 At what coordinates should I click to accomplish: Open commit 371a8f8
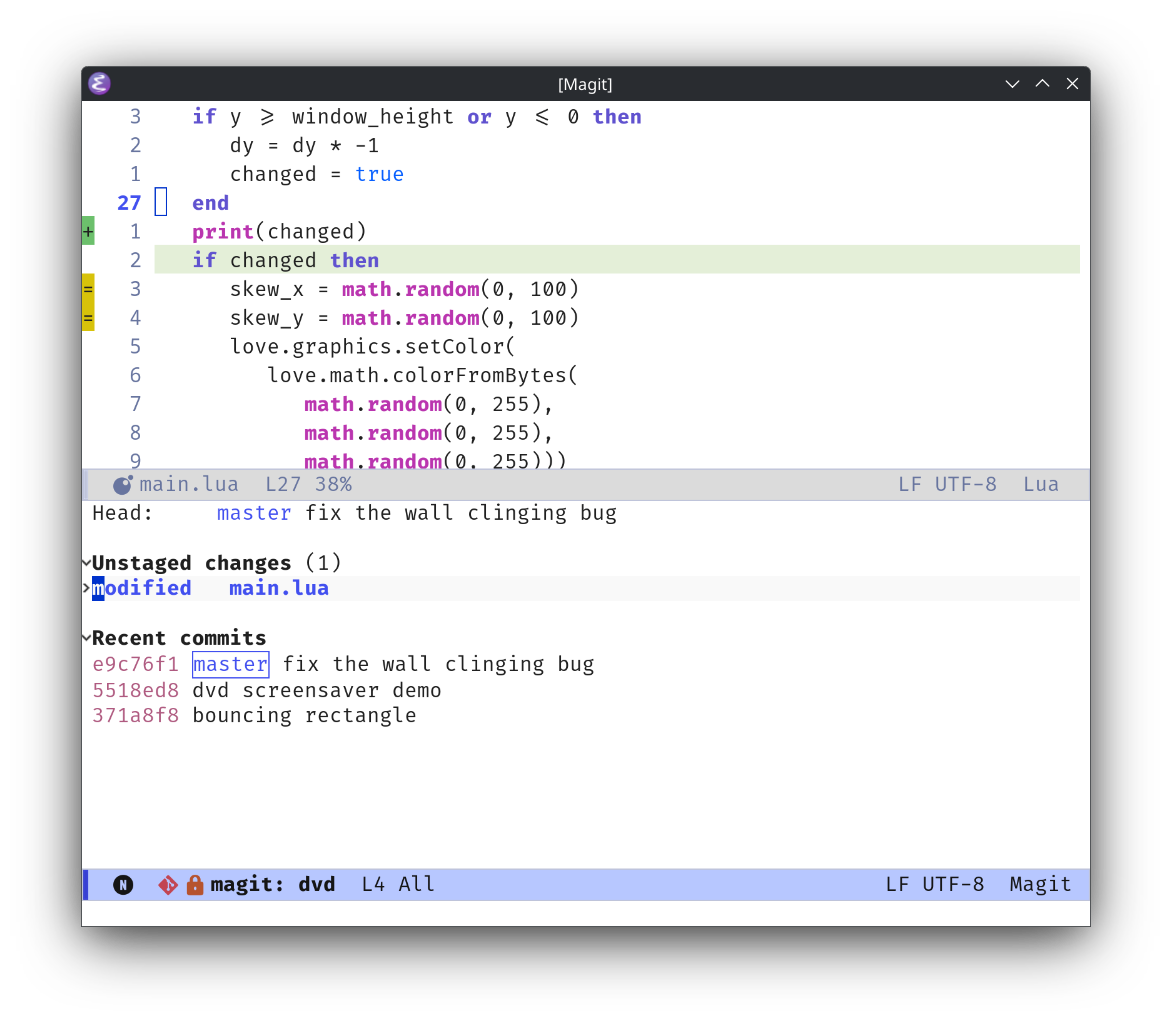pos(135,715)
